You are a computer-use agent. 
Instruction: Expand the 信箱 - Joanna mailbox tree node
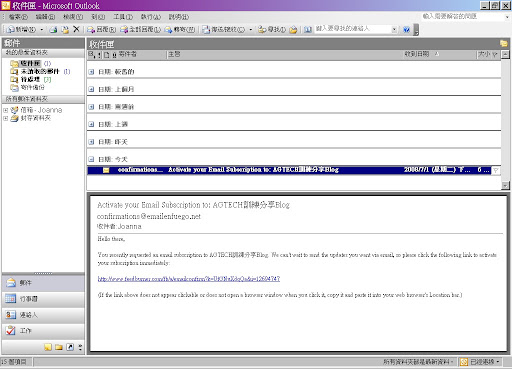pyautogui.click(x=5, y=110)
